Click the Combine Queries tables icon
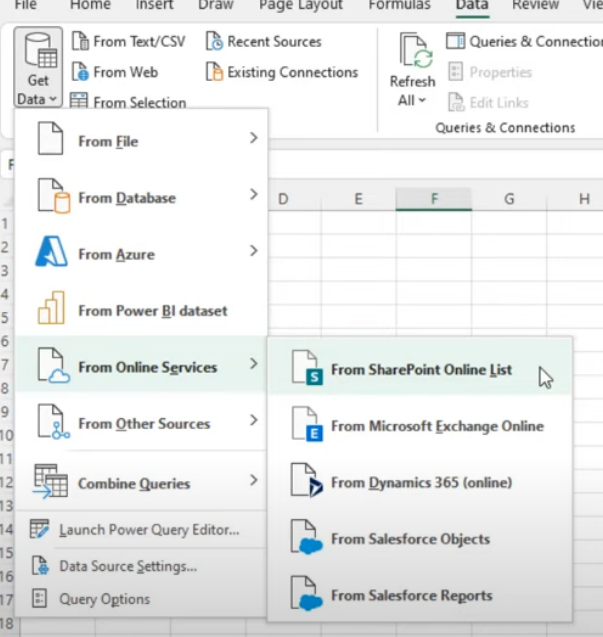Viewport: 603px width, 637px height. pyautogui.click(x=51, y=481)
